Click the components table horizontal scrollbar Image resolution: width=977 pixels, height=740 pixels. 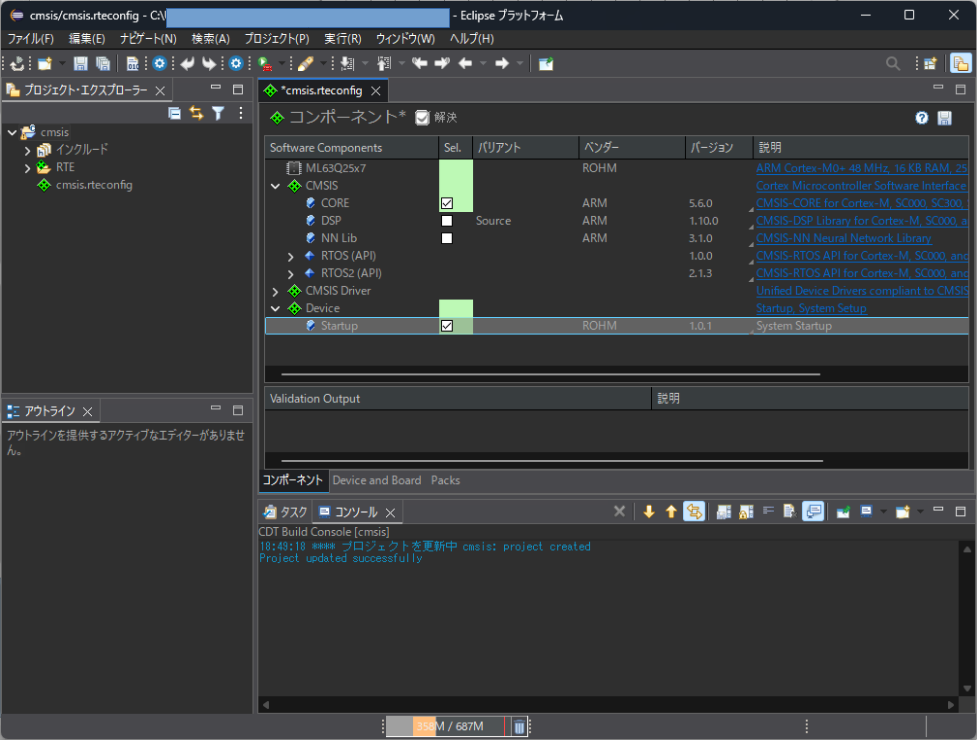(x=550, y=374)
